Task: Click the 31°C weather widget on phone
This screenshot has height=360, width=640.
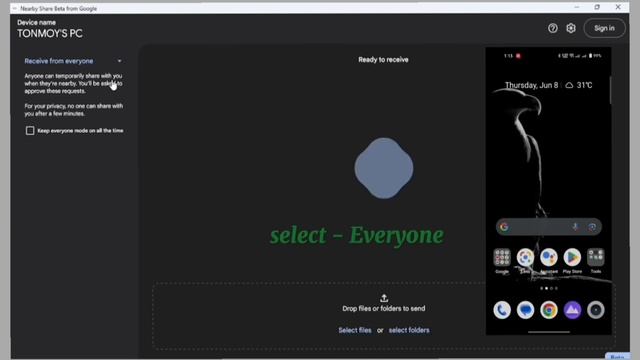Action: [x=579, y=85]
